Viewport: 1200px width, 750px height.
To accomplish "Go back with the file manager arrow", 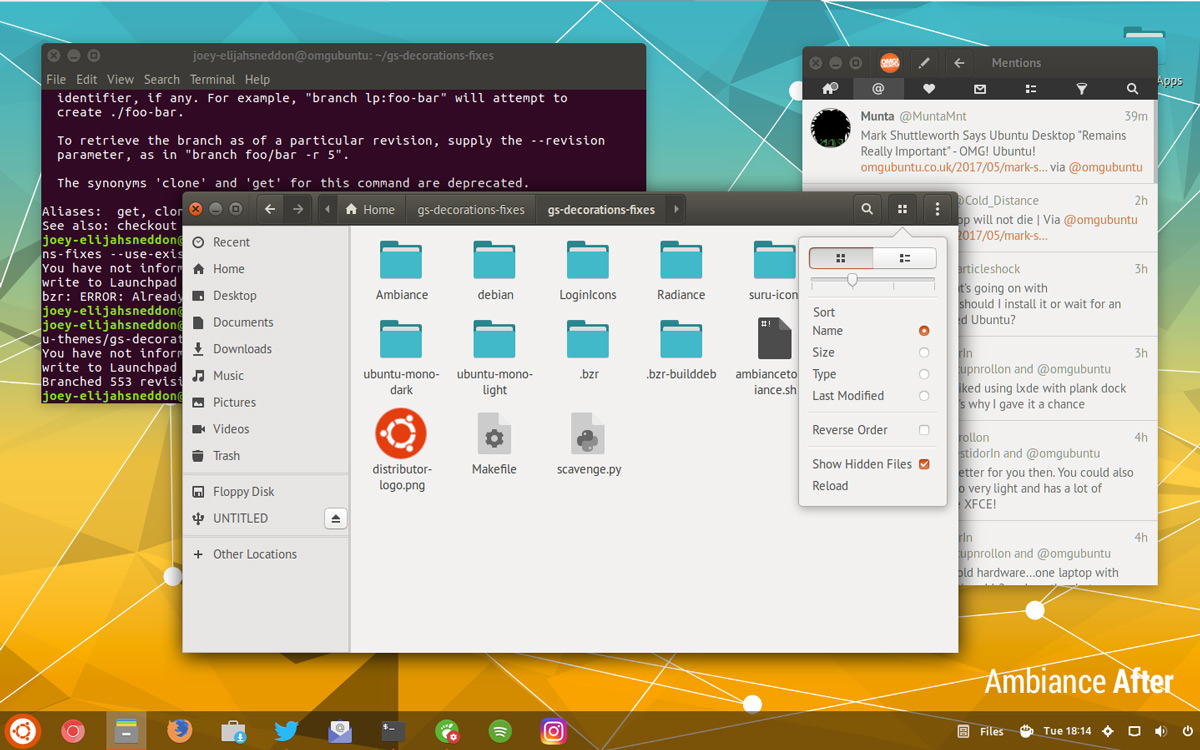I will click(x=270, y=209).
